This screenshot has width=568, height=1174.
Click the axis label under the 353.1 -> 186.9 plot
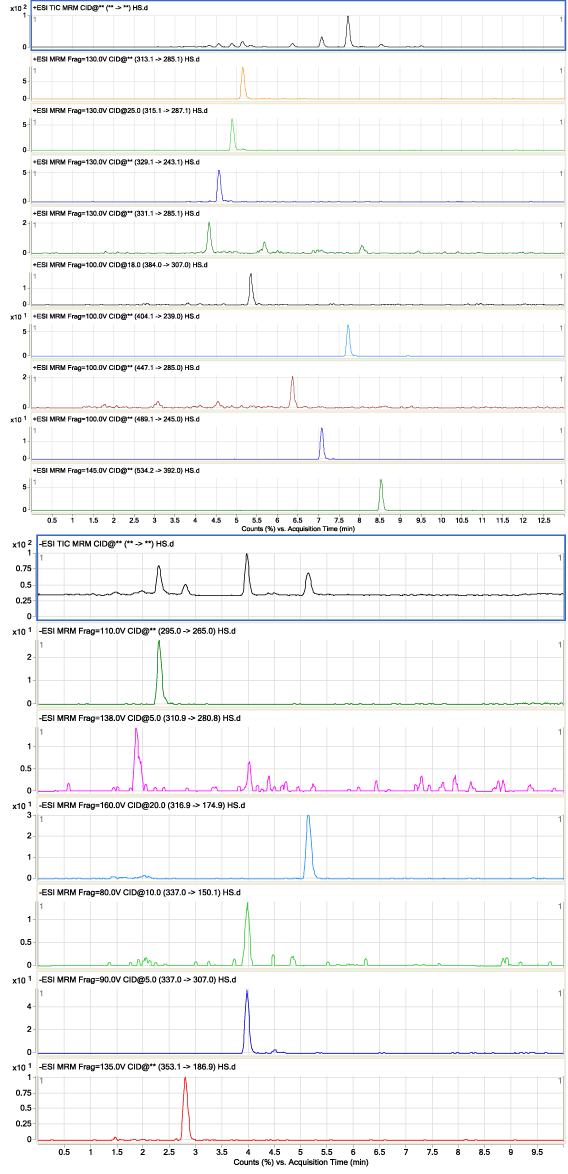[299, 1162]
